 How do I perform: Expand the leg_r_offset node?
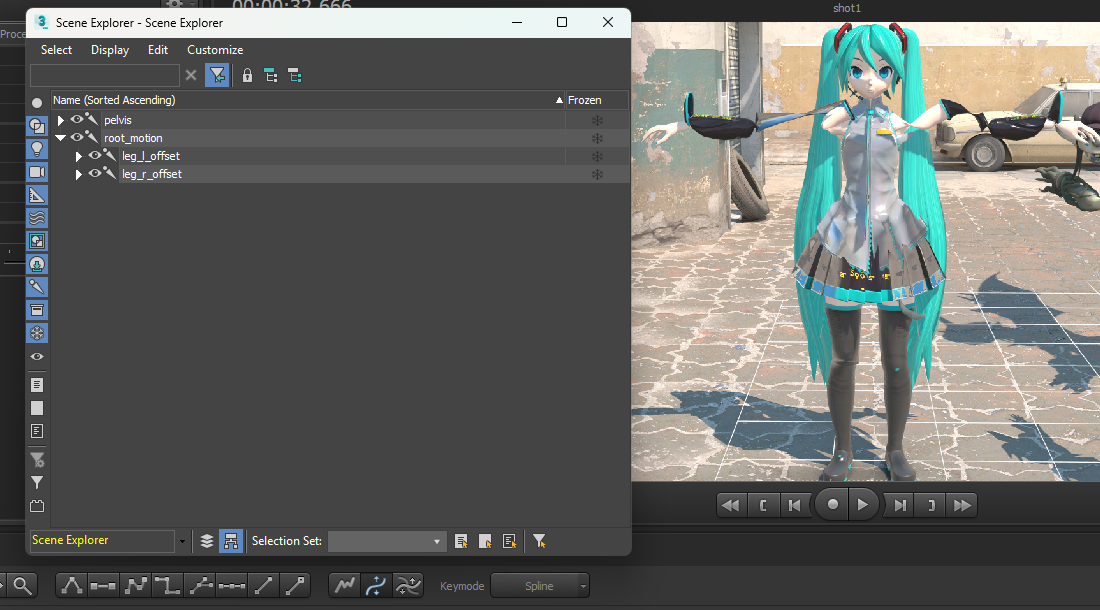point(79,175)
